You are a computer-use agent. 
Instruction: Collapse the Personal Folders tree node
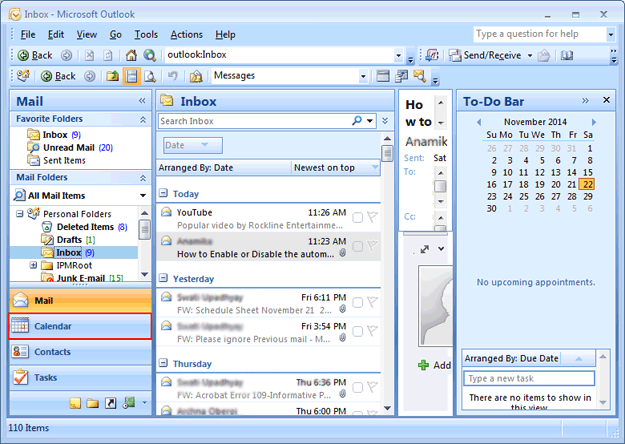(x=20, y=214)
